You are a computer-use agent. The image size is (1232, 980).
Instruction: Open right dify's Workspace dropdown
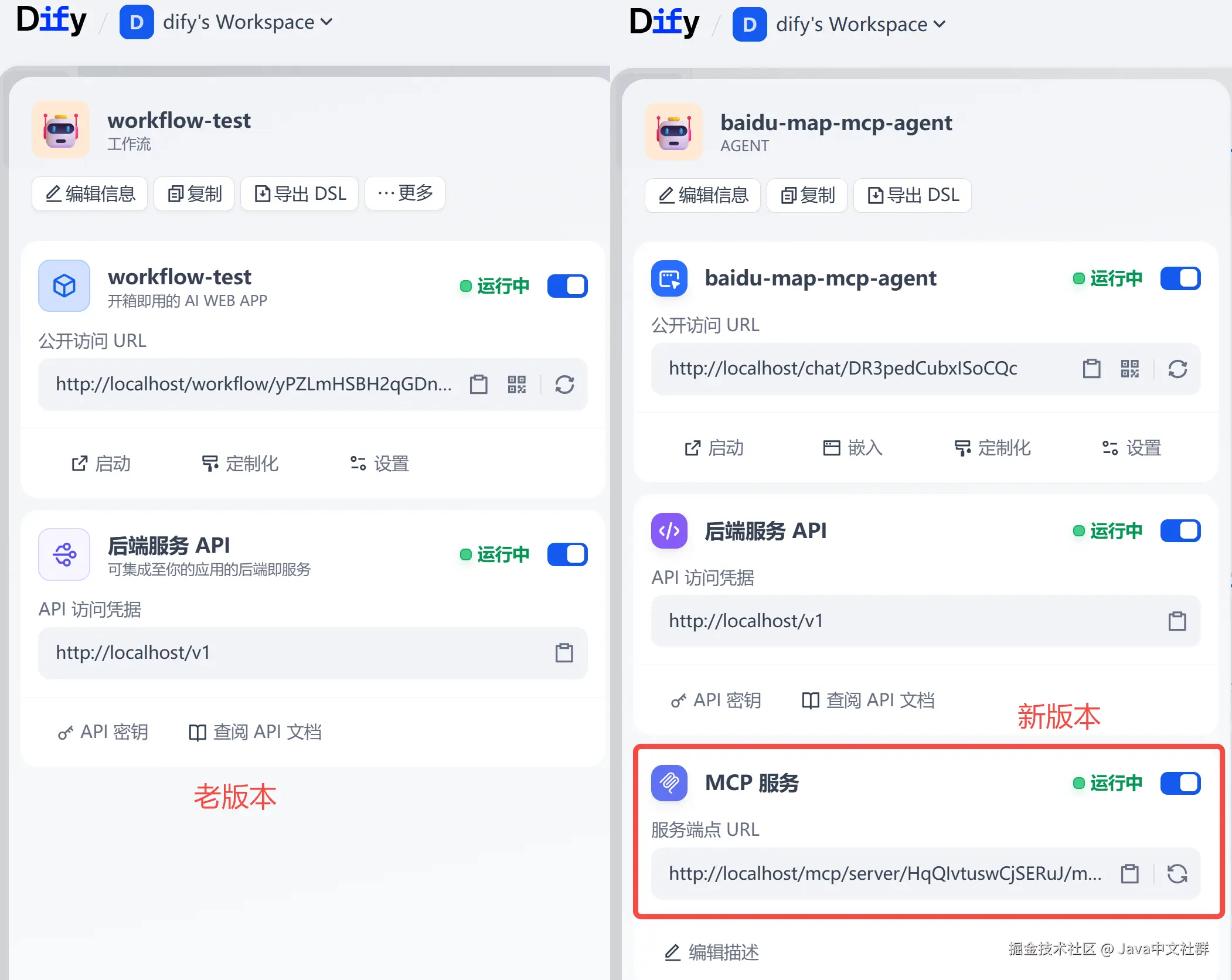tap(860, 25)
